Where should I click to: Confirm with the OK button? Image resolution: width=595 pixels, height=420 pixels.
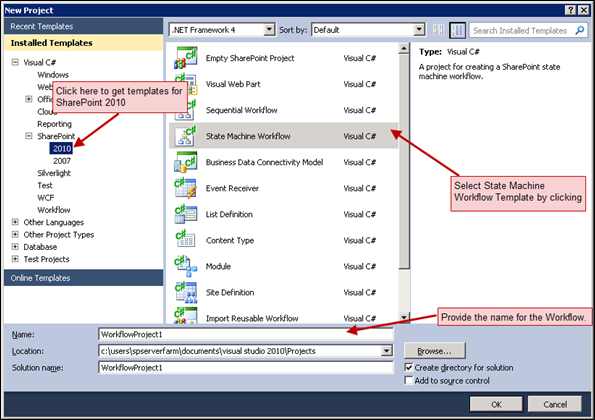pyautogui.click(x=496, y=404)
